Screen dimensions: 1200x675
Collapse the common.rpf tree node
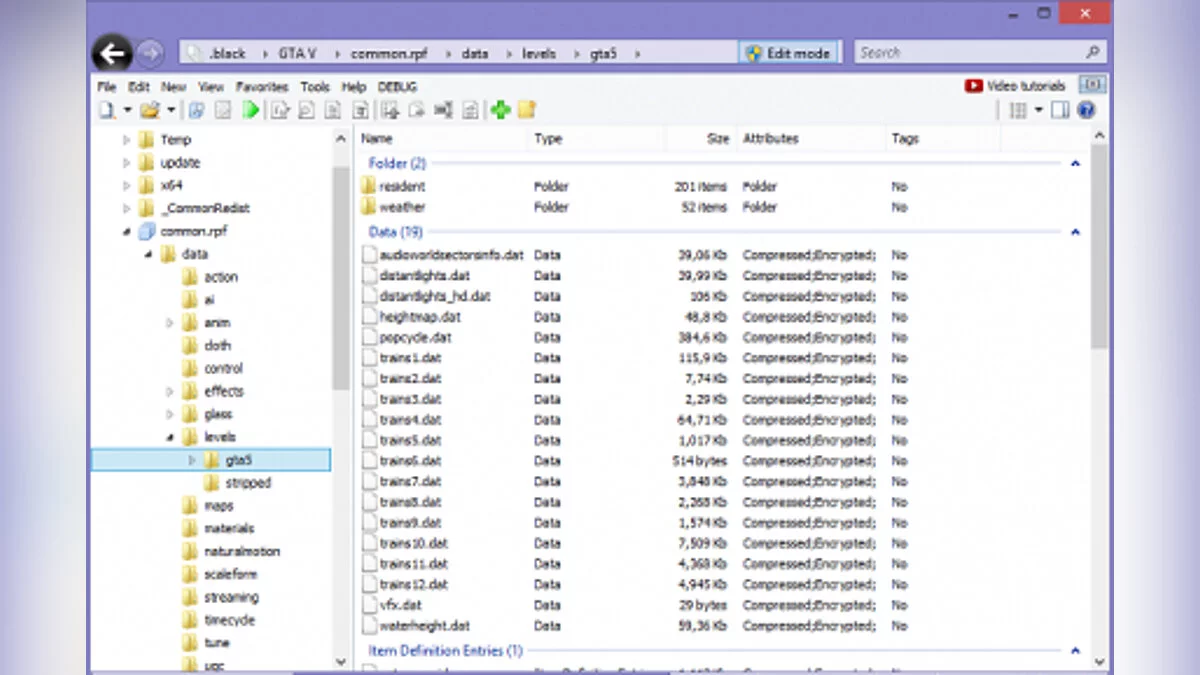127,231
